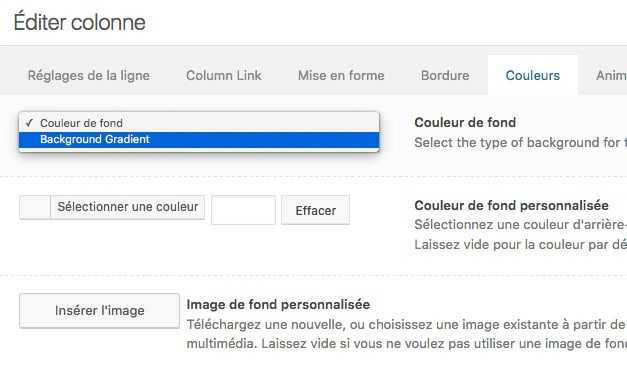Click the 'Laissez vide pour la couleur' text
This screenshot has width=627, height=371.
coord(520,244)
